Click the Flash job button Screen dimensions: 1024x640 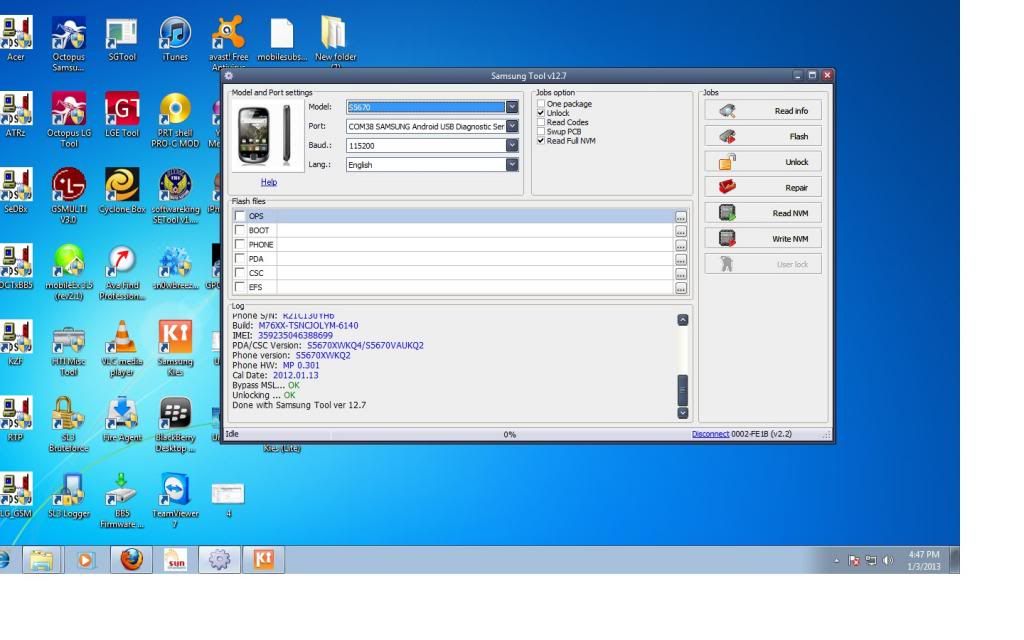click(x=763, y=136)
